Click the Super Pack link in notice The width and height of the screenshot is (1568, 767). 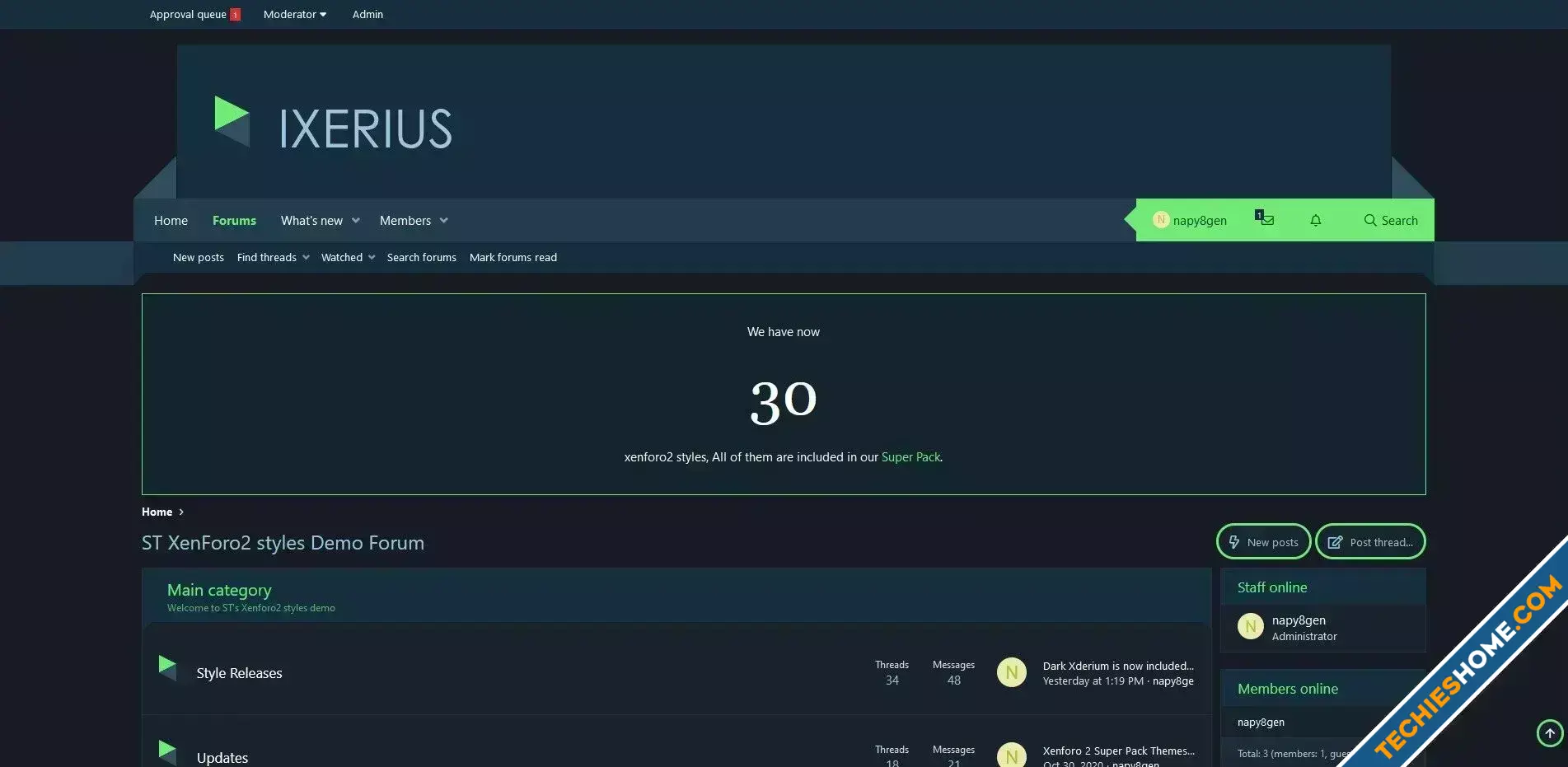pos(910,456)
